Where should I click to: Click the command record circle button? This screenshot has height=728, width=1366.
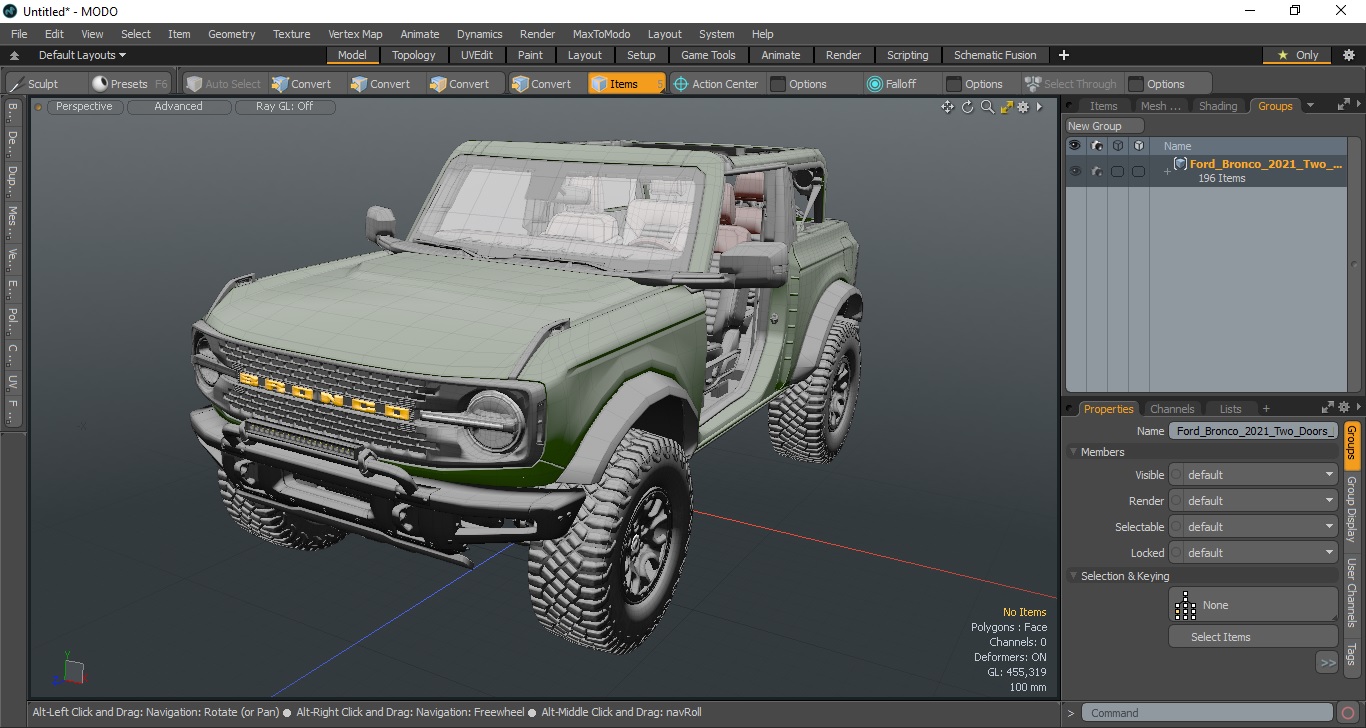[x=1348, y=713]
